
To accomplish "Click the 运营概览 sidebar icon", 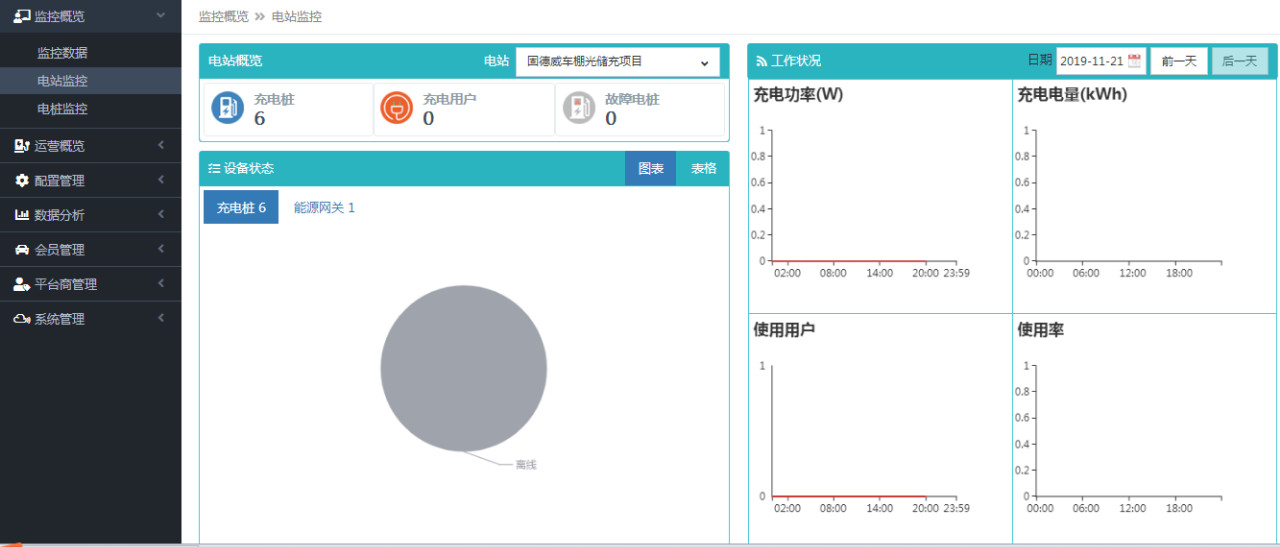I will coord(21,146).
